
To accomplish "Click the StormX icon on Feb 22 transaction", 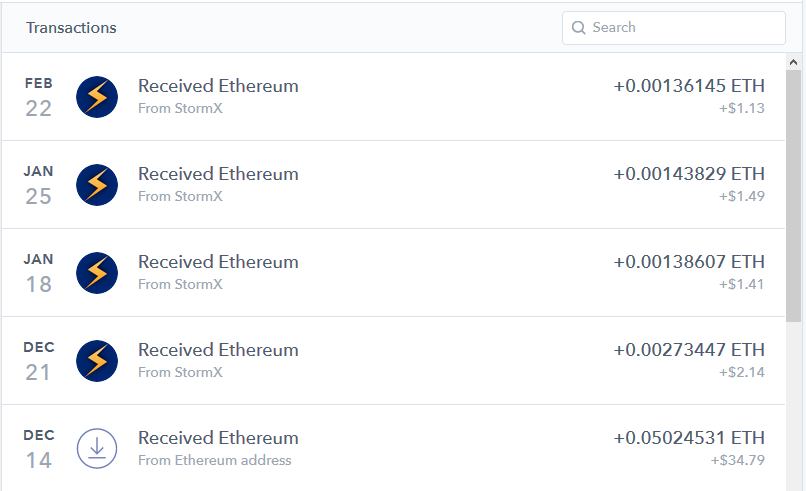I will click(97, 96).
